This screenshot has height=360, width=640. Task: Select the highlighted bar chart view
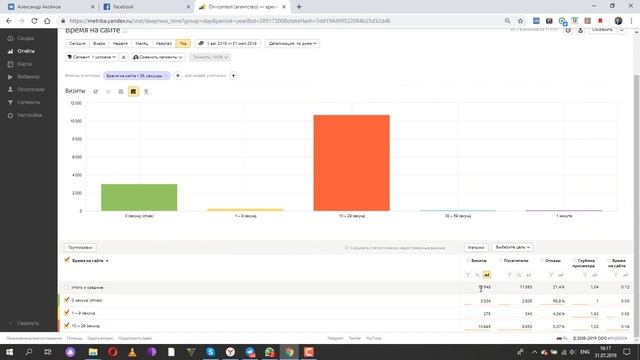(133, 91)
